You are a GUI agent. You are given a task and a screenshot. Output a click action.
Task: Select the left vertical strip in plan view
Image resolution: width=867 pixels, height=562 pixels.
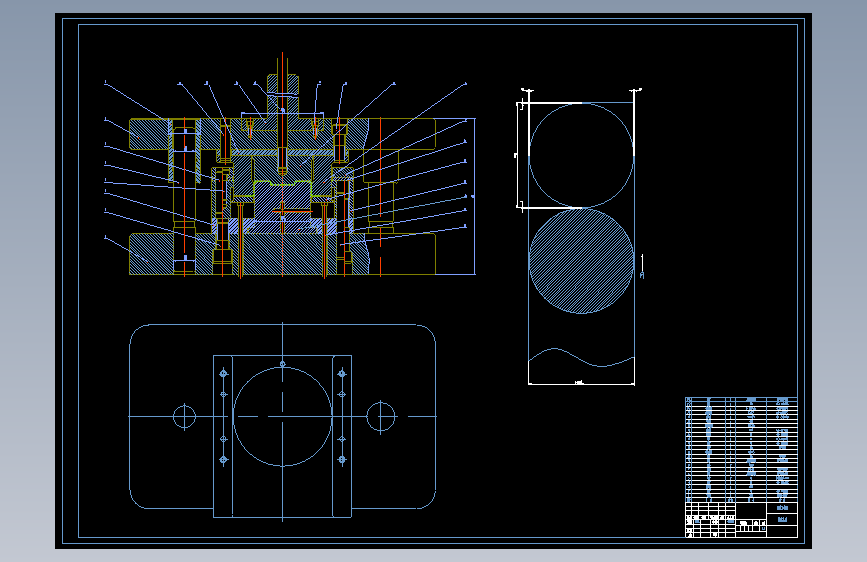[x=223, y=436]
